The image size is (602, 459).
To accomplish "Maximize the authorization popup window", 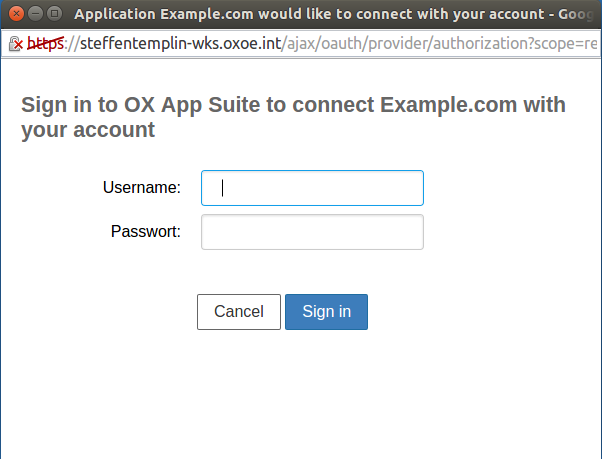I will click(54, 14).
